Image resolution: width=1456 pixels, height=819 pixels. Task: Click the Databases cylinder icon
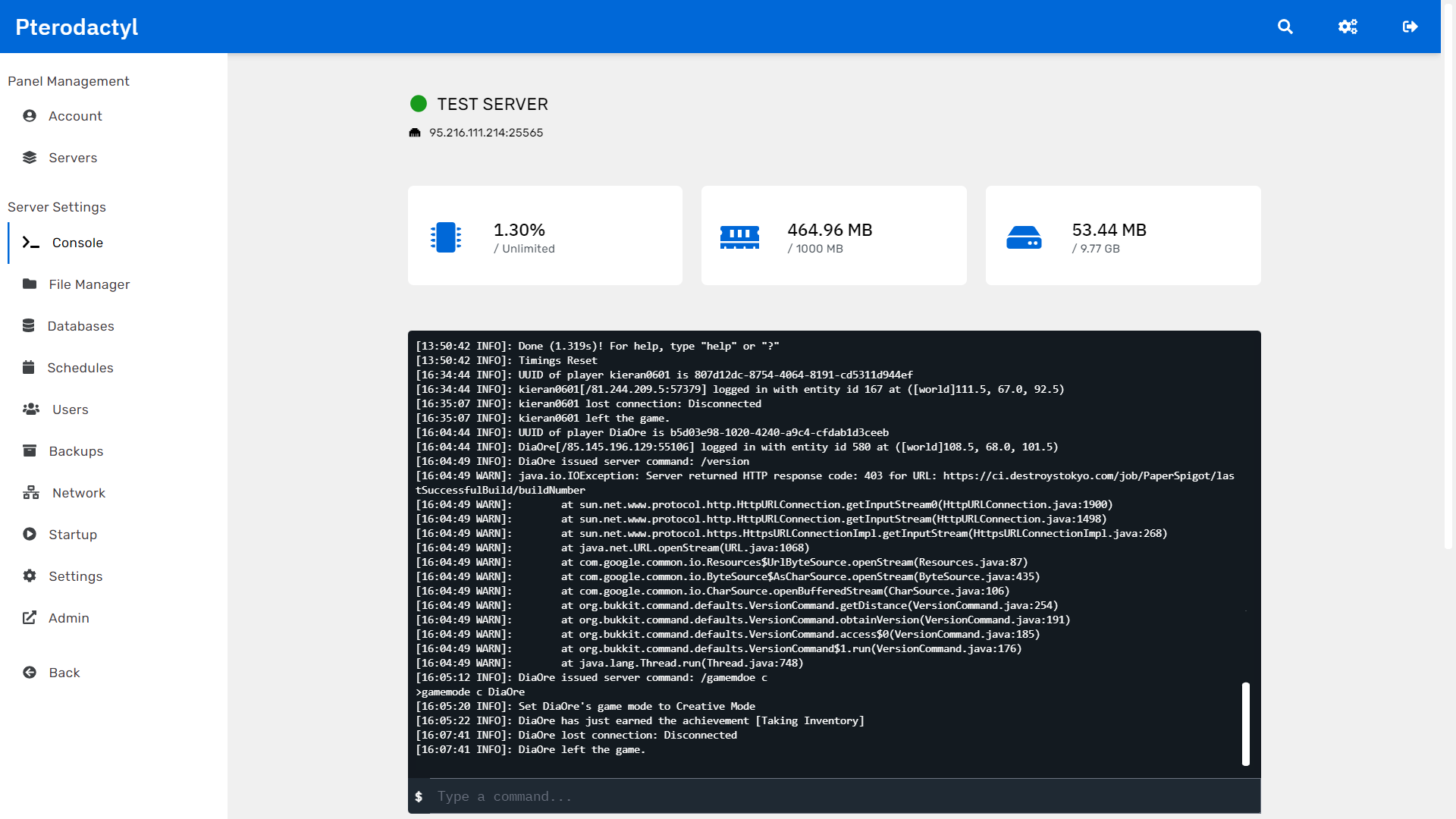pyautogui.click(x=29, y=326)
